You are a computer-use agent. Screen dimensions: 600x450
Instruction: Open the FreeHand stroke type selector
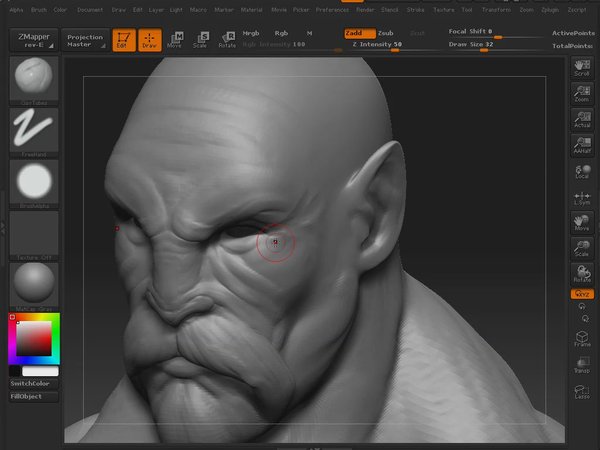pyautogui.click(x=33, y=130)
